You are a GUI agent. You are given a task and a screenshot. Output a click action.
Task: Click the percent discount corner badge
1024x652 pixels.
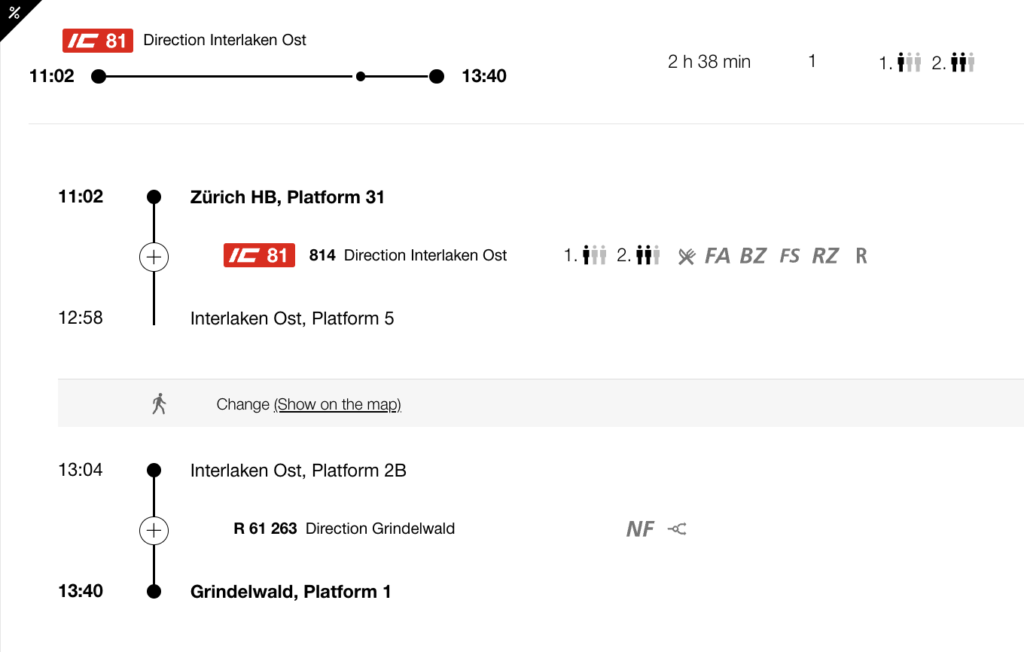(13, 13)
